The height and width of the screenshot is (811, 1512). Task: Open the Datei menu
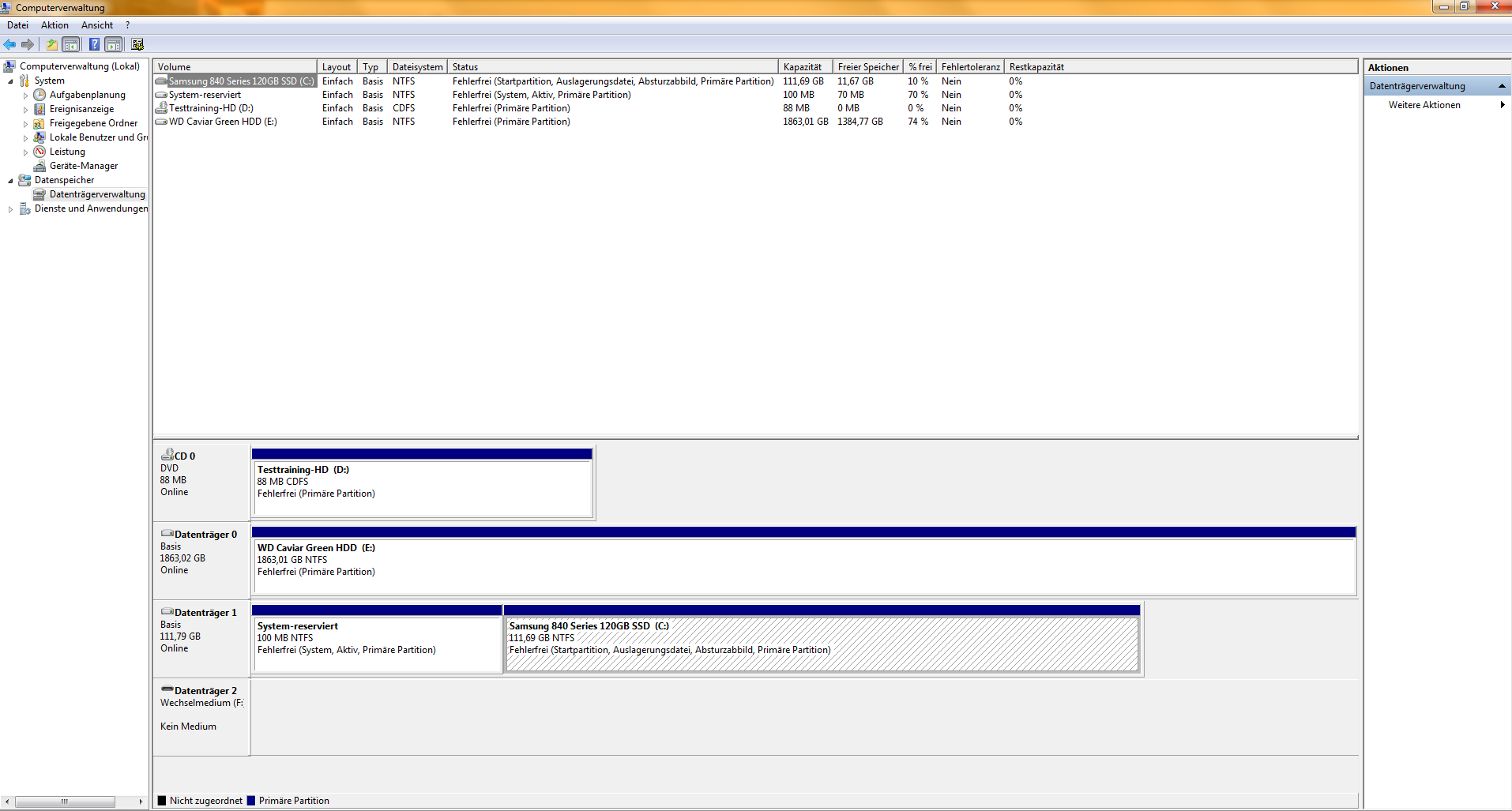click(x=17, y=25)
